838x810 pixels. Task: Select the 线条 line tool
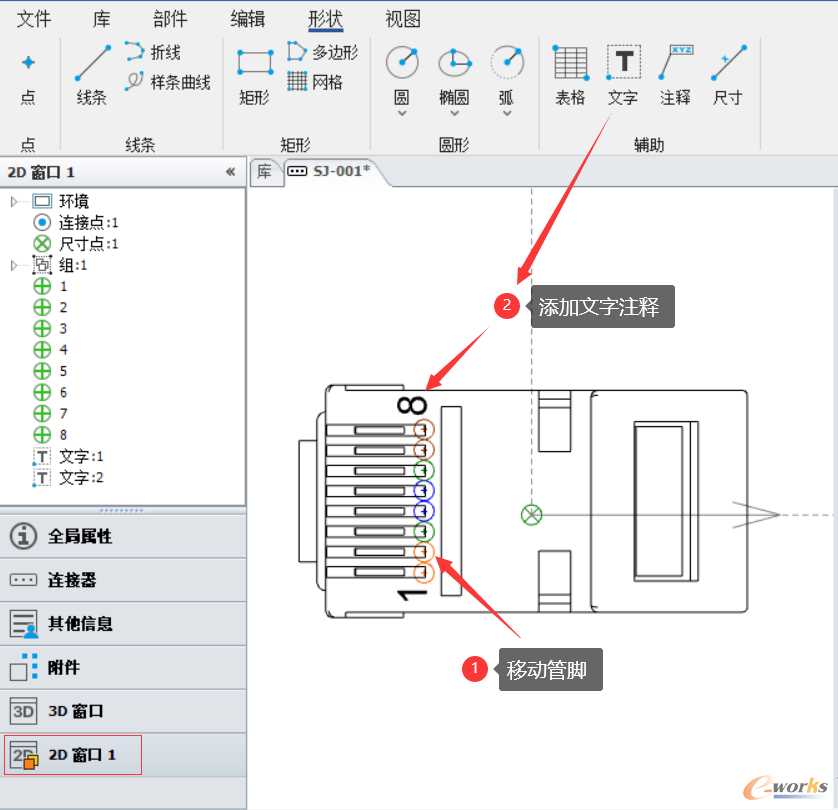click(92, 75)
